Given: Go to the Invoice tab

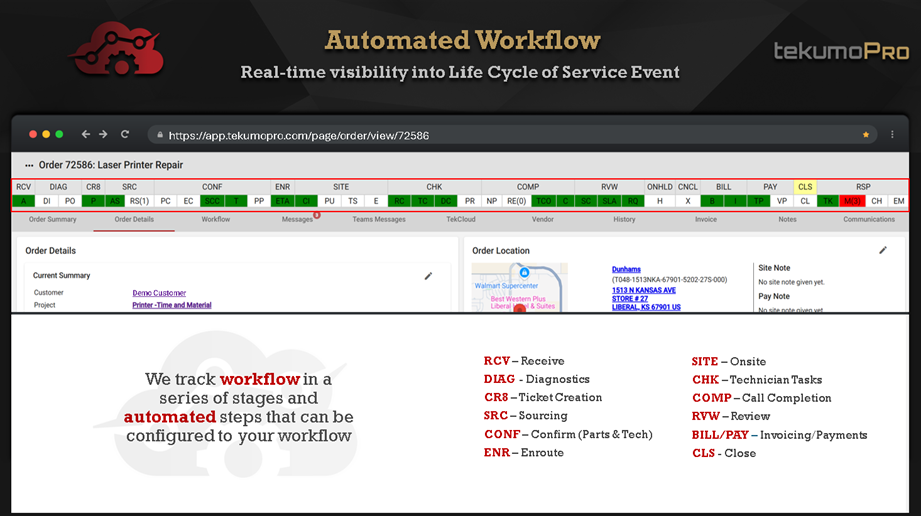Looking at the screenshot, I should (x=706, y=219).
